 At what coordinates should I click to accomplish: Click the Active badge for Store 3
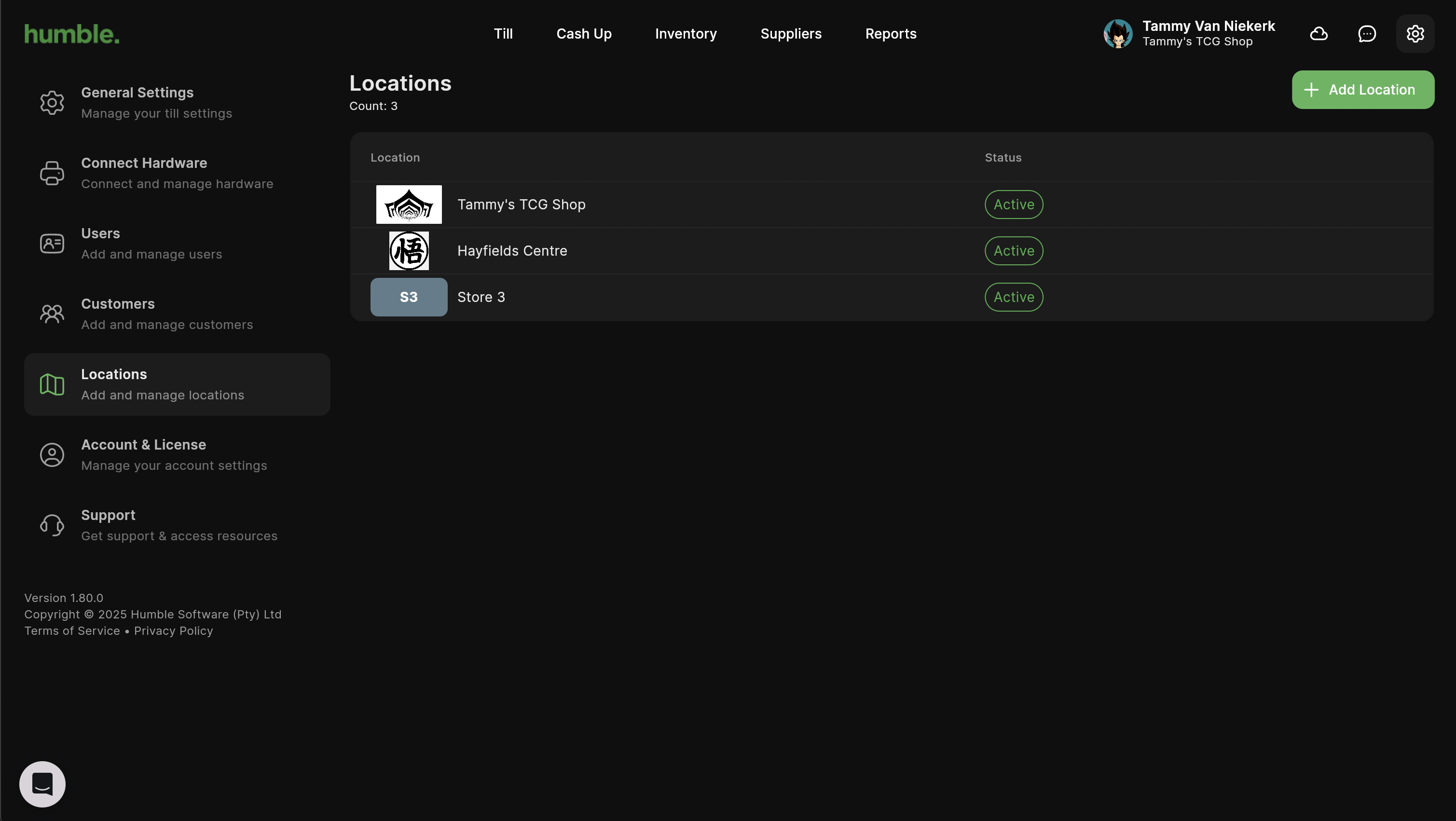coord(1014,297)
